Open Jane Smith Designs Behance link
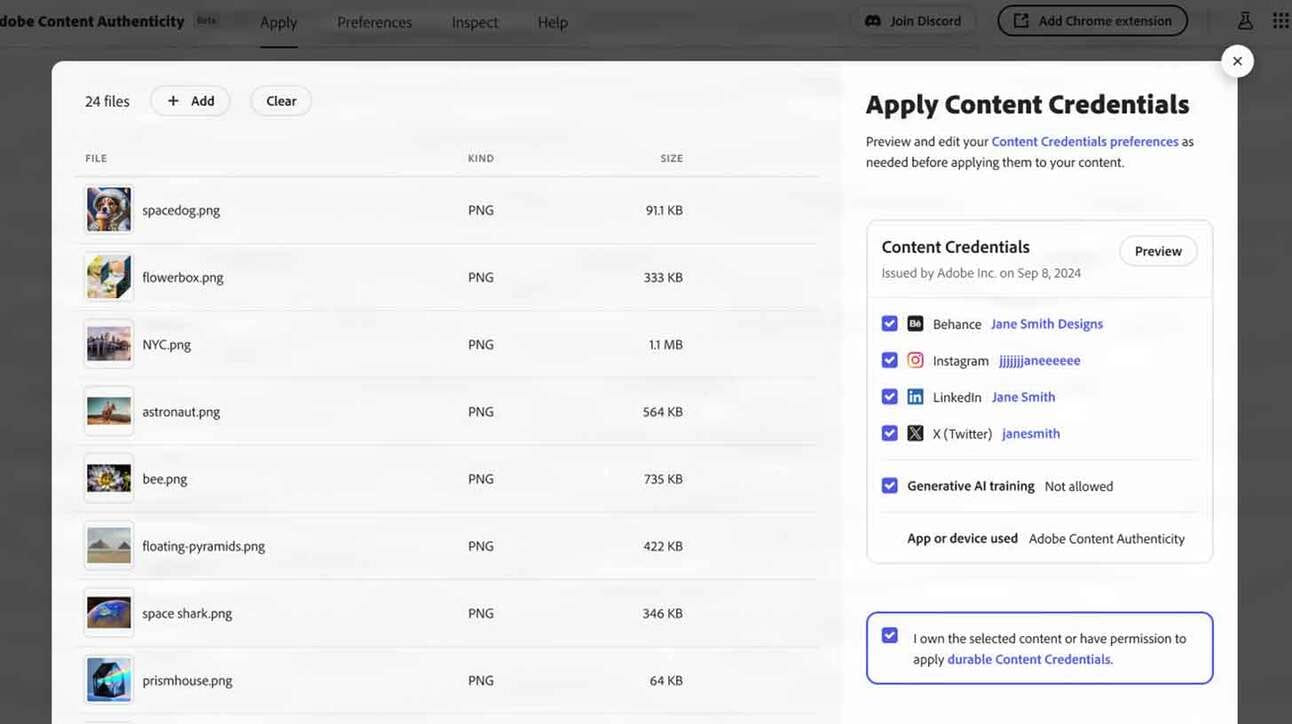This screenshot has height=724, width=1292. pyautogui.click(x=1047, y=324)
